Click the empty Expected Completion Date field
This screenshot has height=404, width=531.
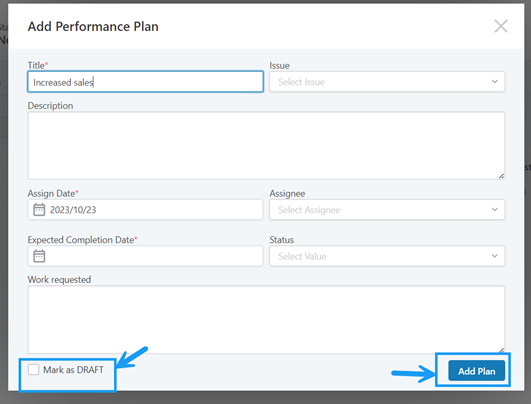tap(146, 256)
